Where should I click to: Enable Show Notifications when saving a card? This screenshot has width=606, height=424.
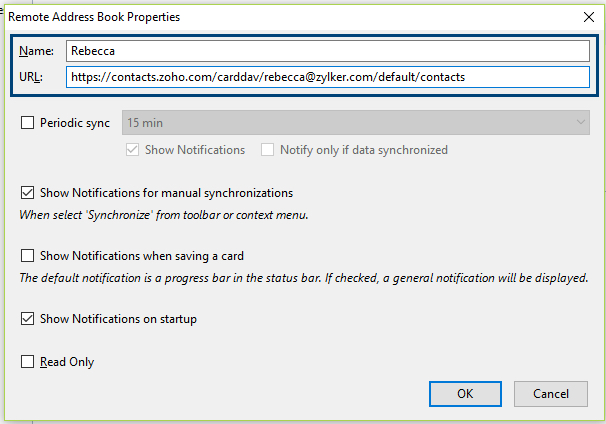pyautogui.click(x=28, y=256)
